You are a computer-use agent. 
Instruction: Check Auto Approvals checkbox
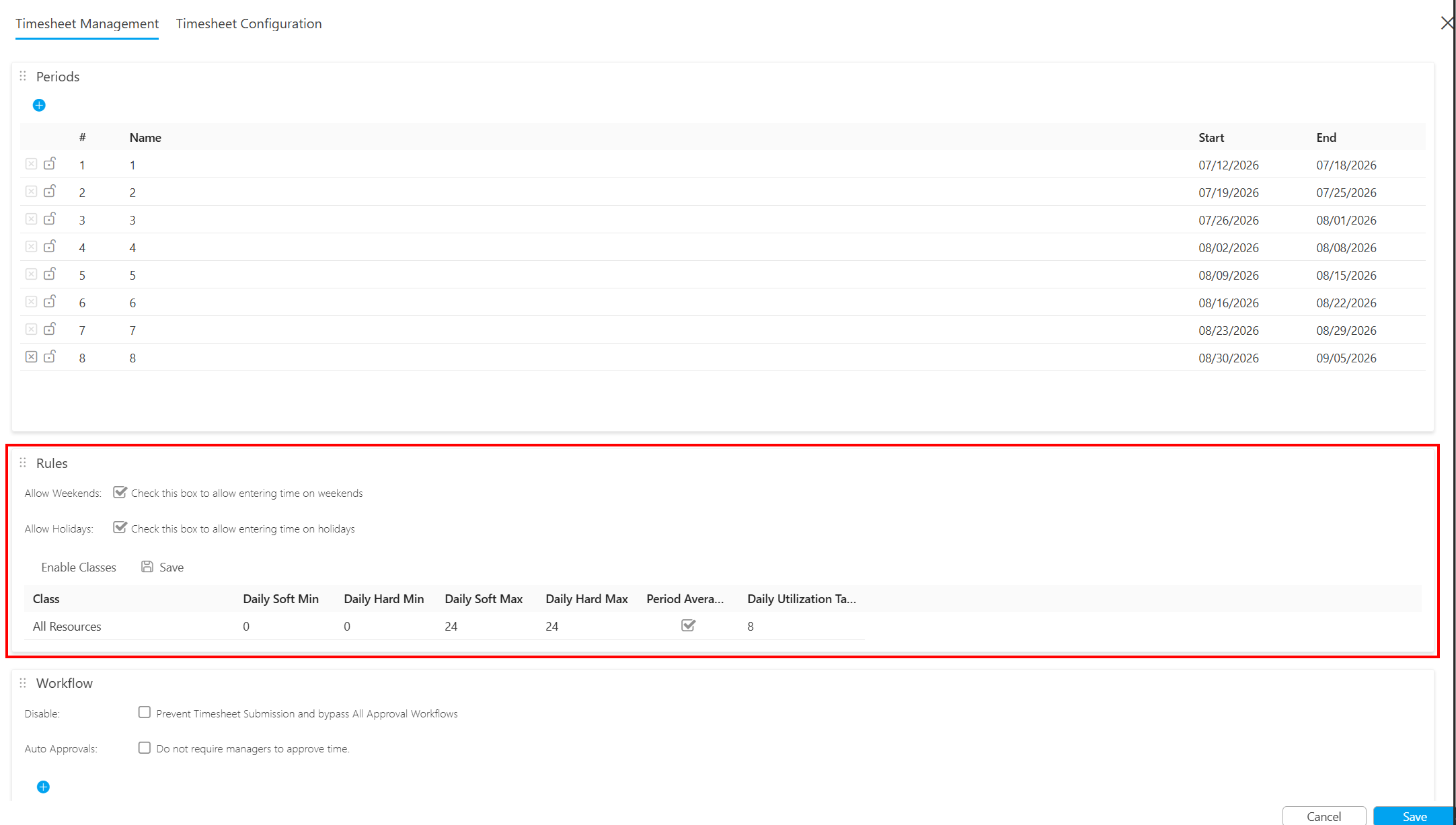145,748
